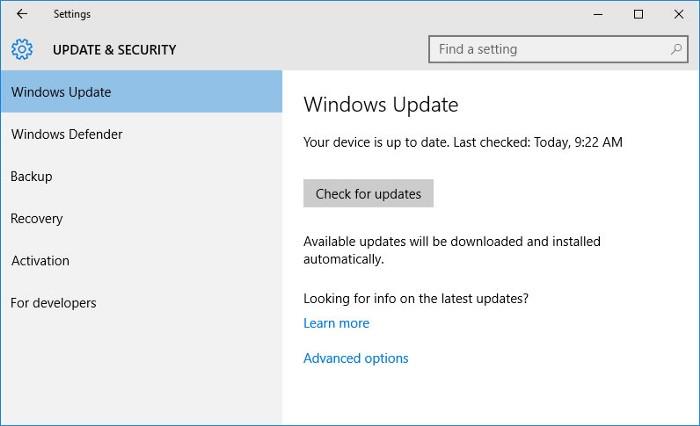Close the Settings window
The image size is (700, 426).
(x=679, y=14)
